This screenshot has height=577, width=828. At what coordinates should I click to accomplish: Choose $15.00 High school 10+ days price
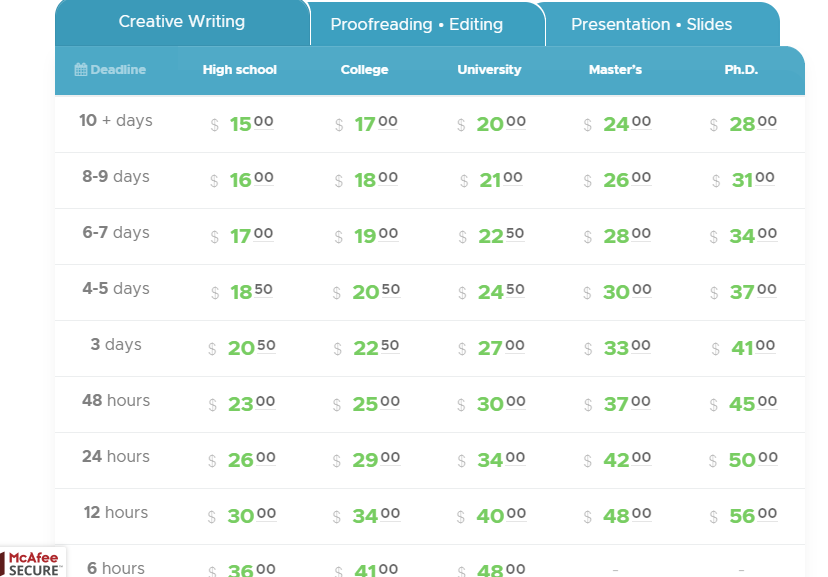(242, 124)
